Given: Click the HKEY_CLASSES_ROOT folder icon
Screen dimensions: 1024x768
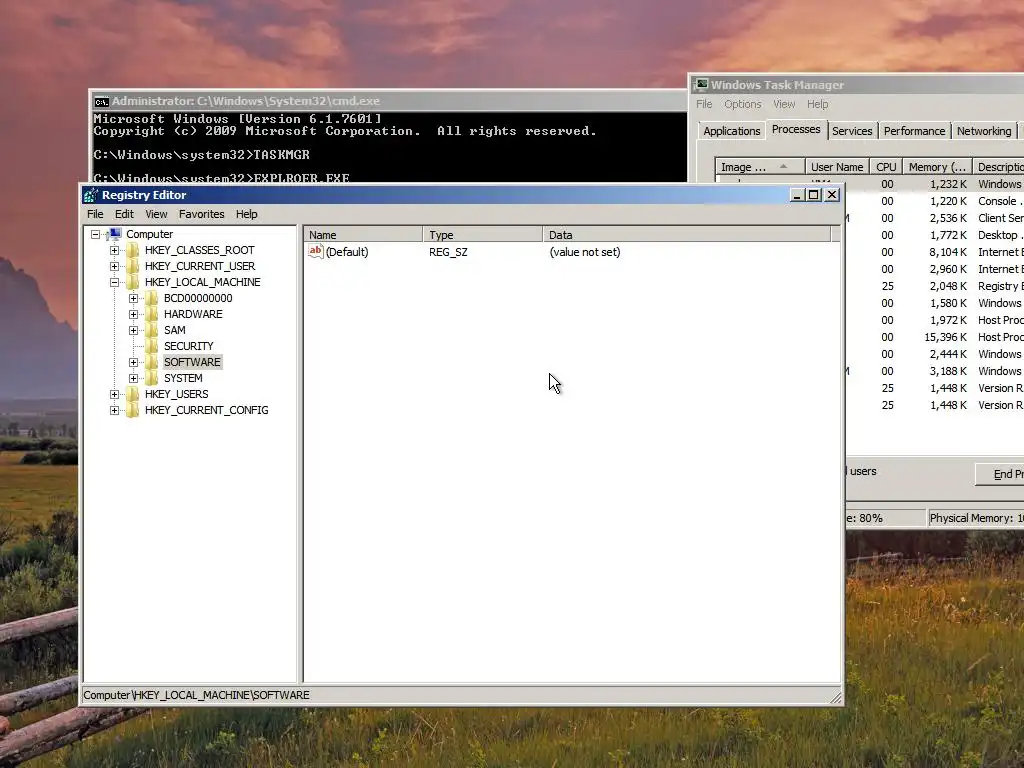Looking at the screenshot, I should (x=133, y=250).
